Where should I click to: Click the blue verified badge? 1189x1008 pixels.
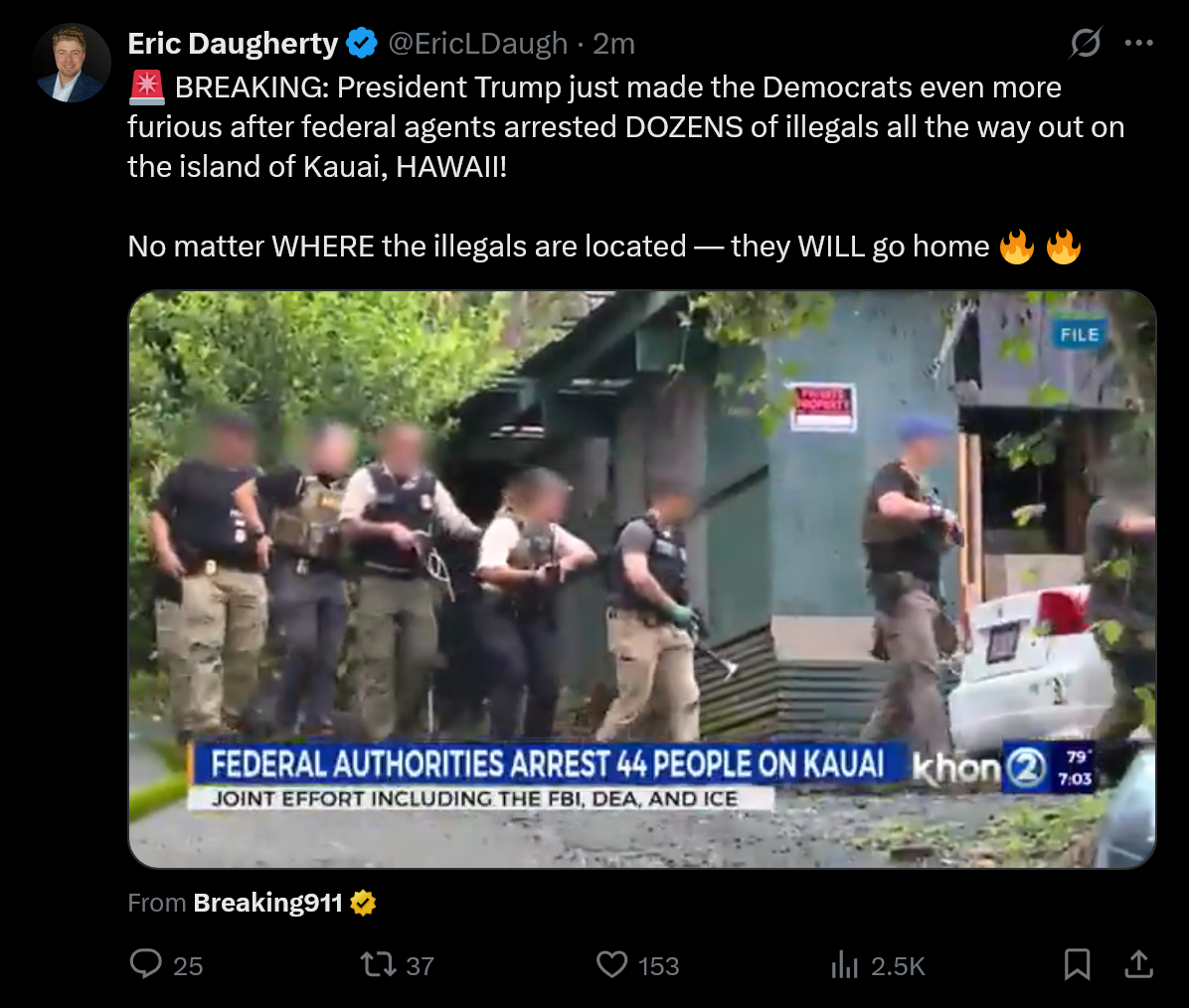pyautogui.click(x=362, y=43)
